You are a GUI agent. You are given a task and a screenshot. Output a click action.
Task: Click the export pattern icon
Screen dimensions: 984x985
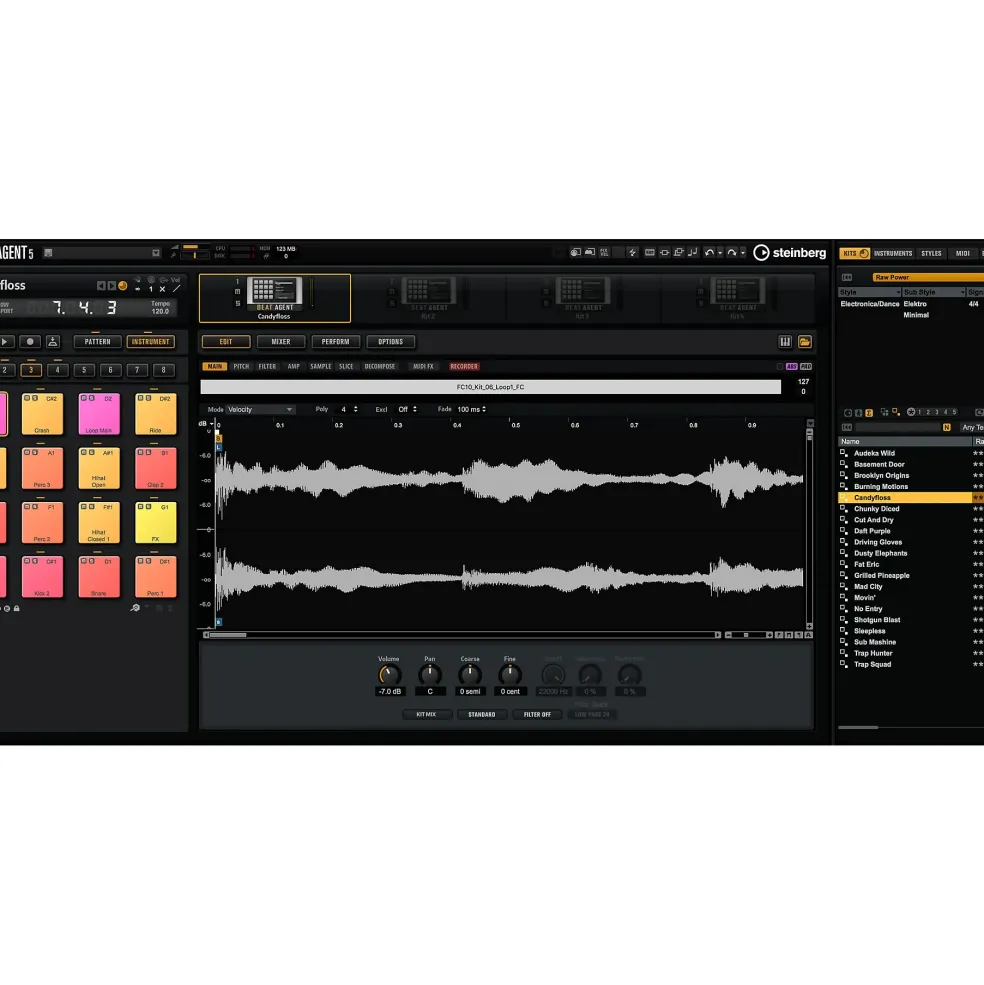pos(53,342)
